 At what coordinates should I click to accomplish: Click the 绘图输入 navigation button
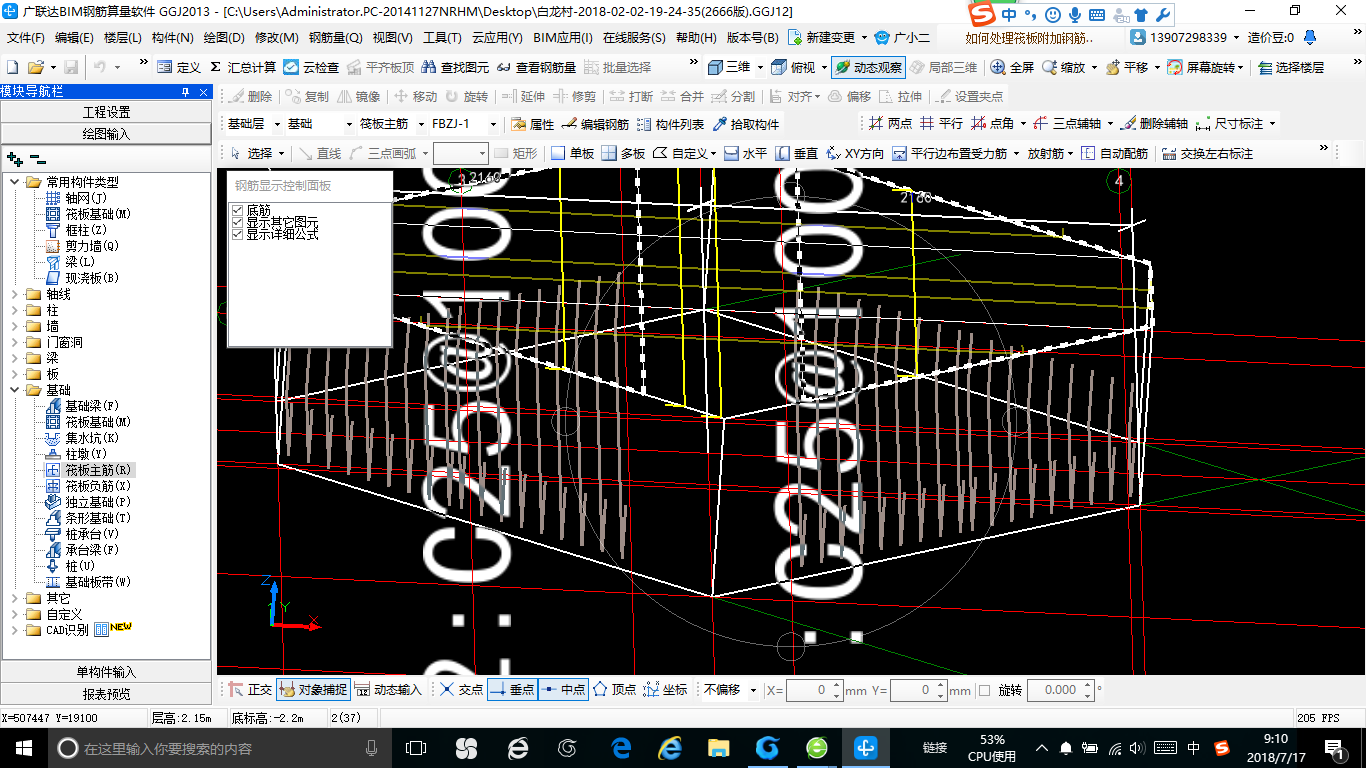(x=106, y=133)
